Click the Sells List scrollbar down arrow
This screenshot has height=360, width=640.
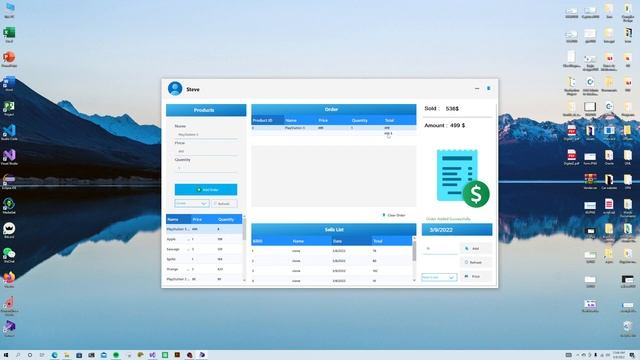pos(414,281)
